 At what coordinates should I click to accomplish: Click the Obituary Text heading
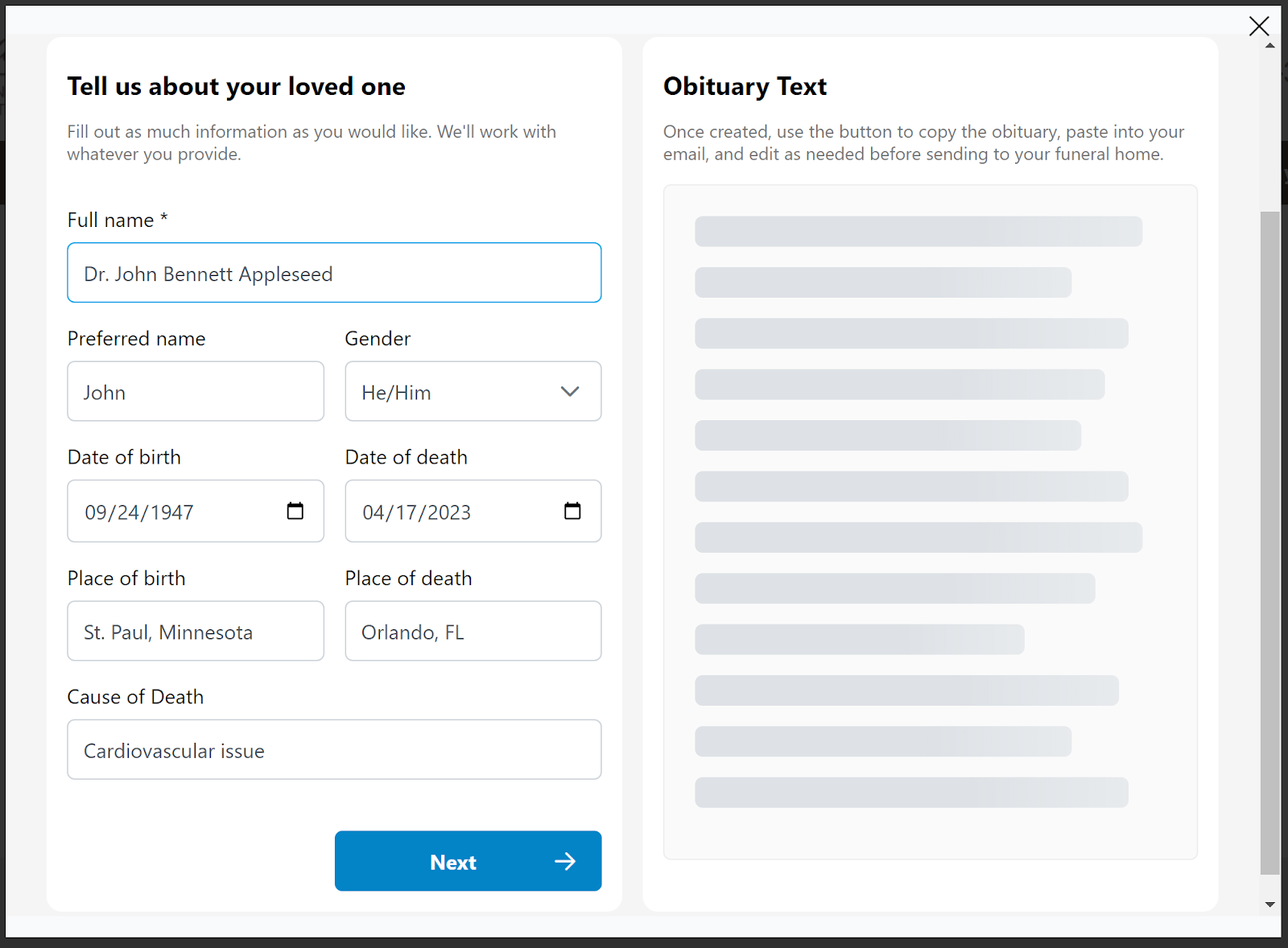click(745, 86)
